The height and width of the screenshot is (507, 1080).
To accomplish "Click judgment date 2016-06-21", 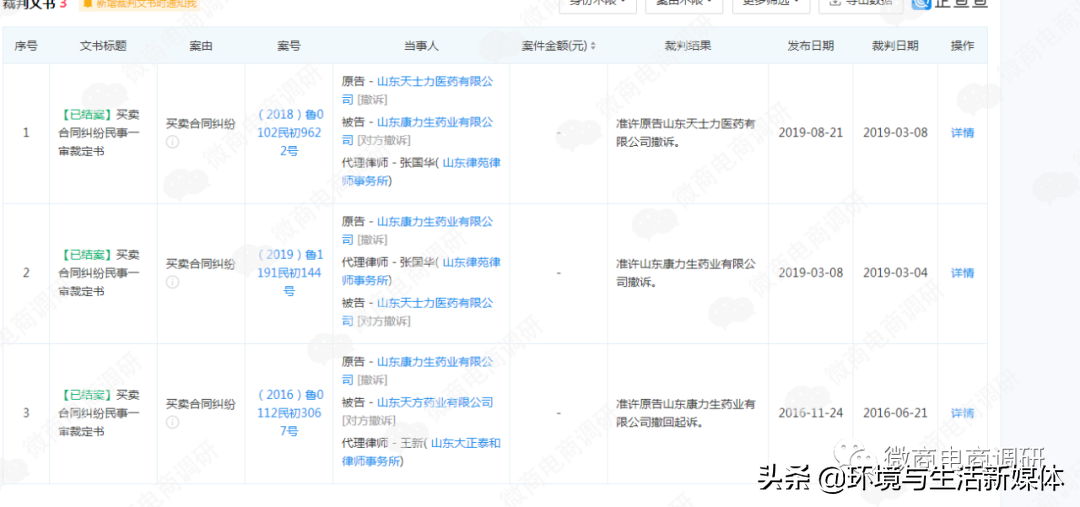I will click(x=895, y=413).
